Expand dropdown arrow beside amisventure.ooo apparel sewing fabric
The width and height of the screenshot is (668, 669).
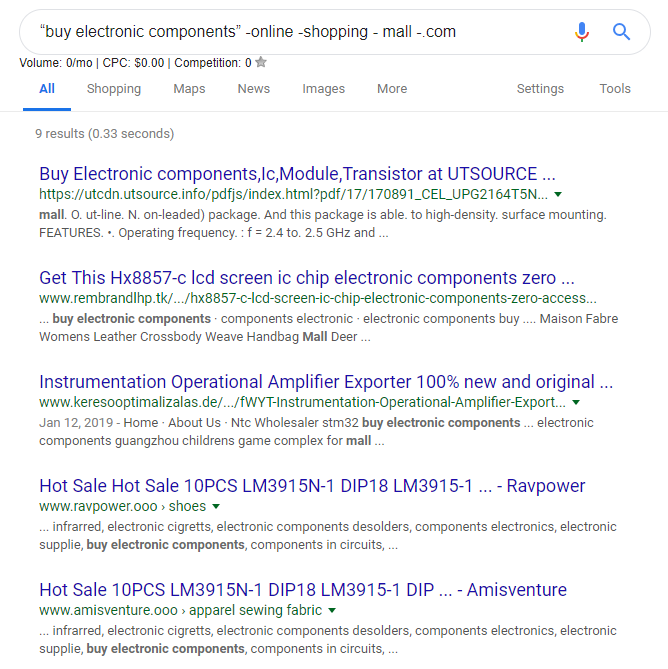[331, 611]
